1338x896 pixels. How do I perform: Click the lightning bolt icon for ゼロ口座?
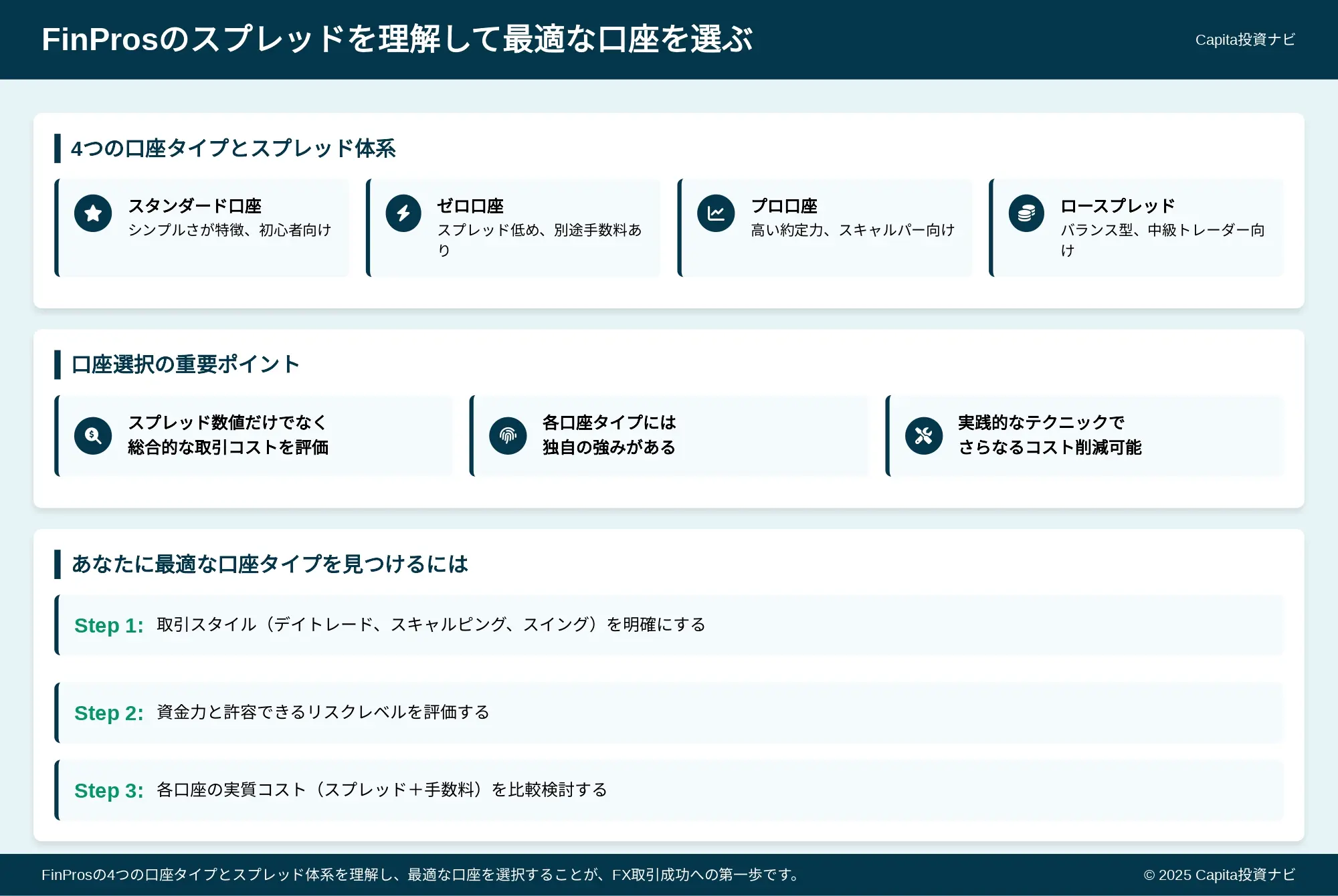click(x=403, y=213)
